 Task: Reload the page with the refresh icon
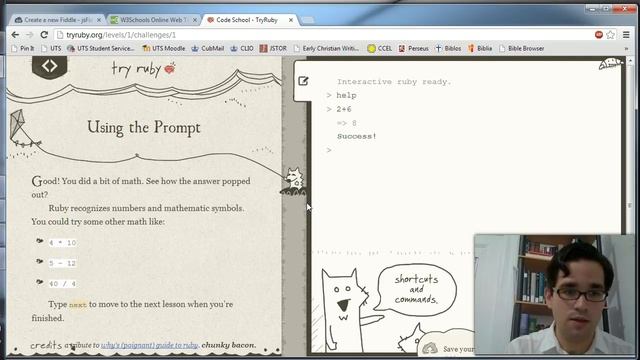coord(44,35)
